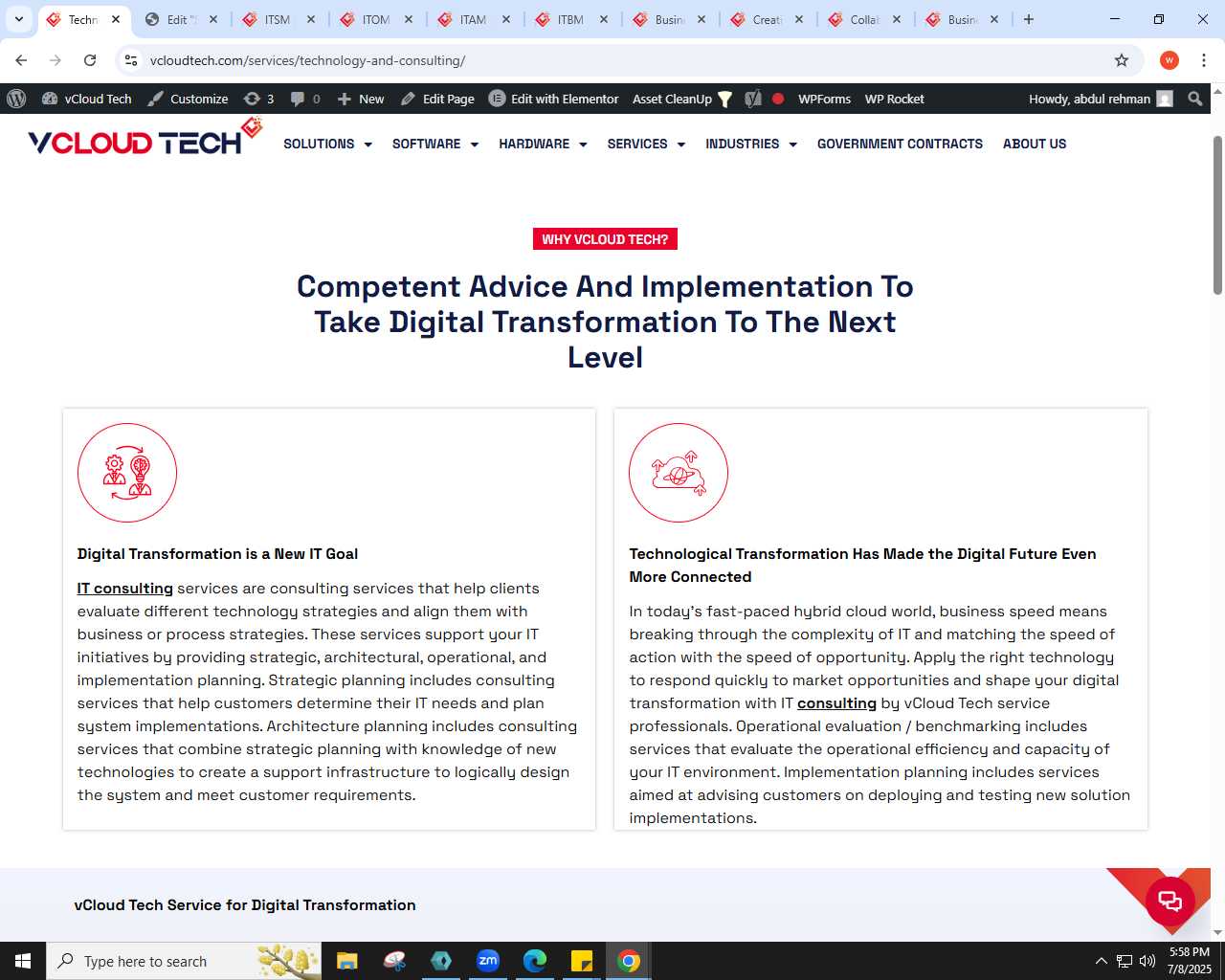Click the digital transformation people-gear icon
Image resolution: width=1225 pixels, height=980 pixels.
[x=127, y=473]
